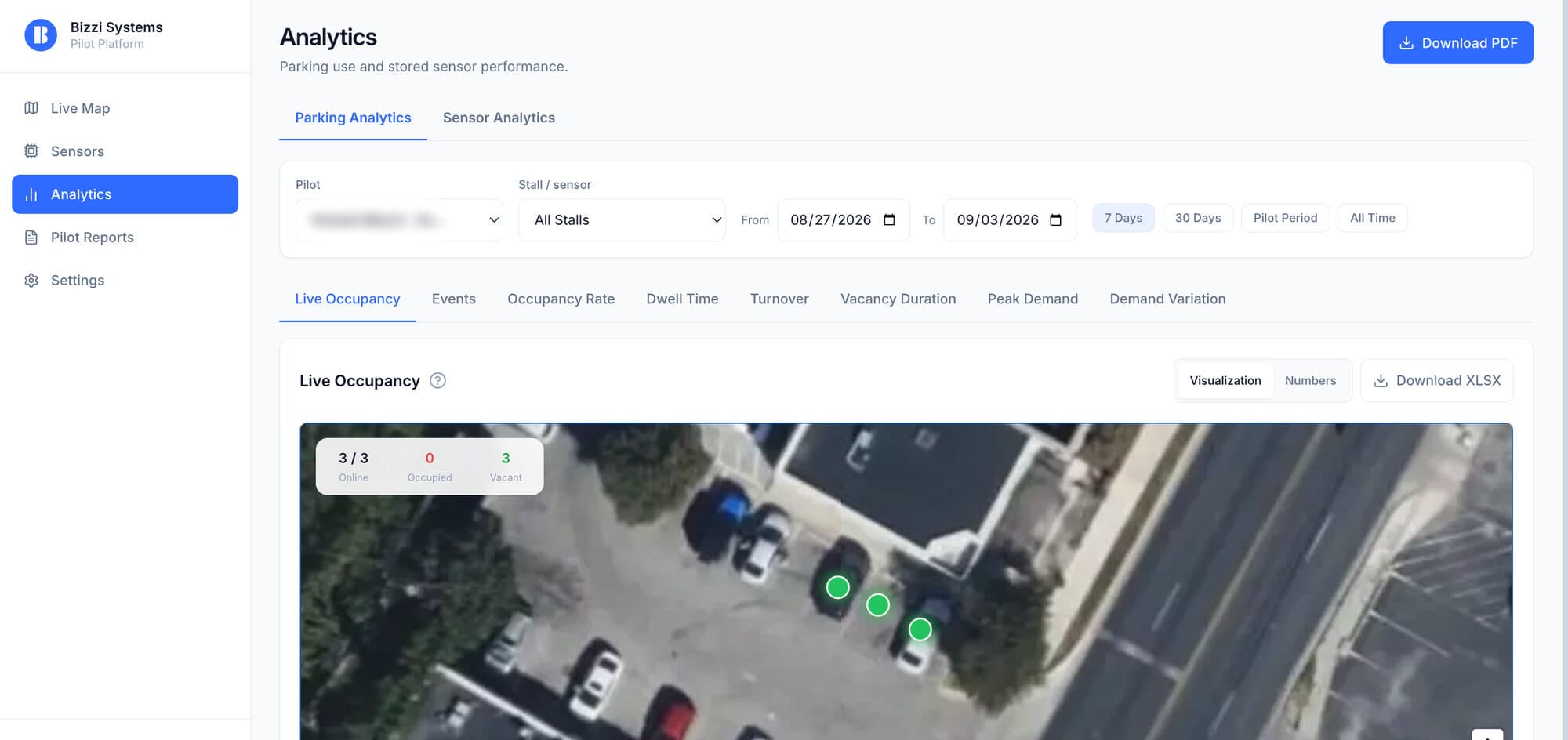Viewport: 1568px width, 740px height.
Task: Select the All Time range
Action: [1372, 218]
